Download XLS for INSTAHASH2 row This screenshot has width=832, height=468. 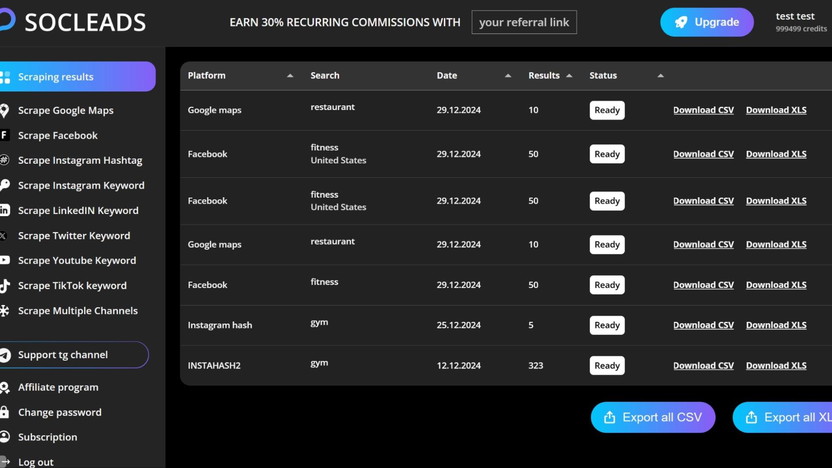point(776,365)
